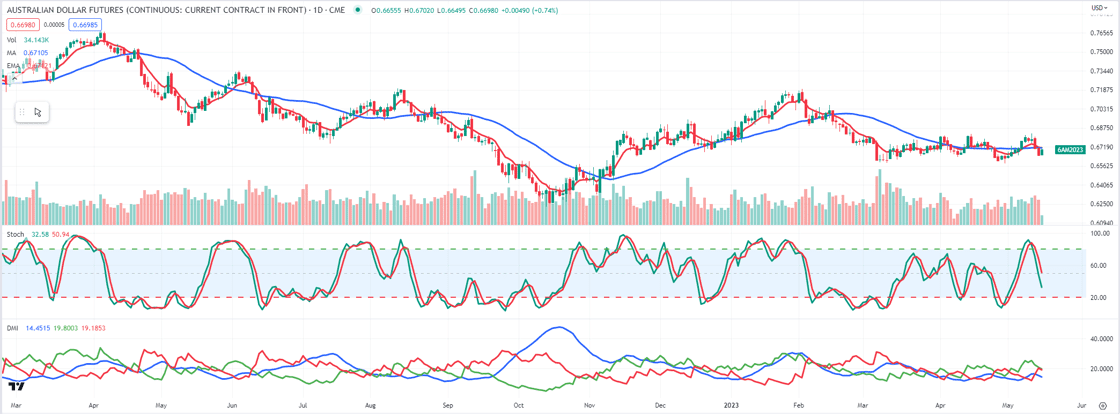
Task: Click the MA value 0.67105
Action: pyautogui.click(x=34, y=52)
